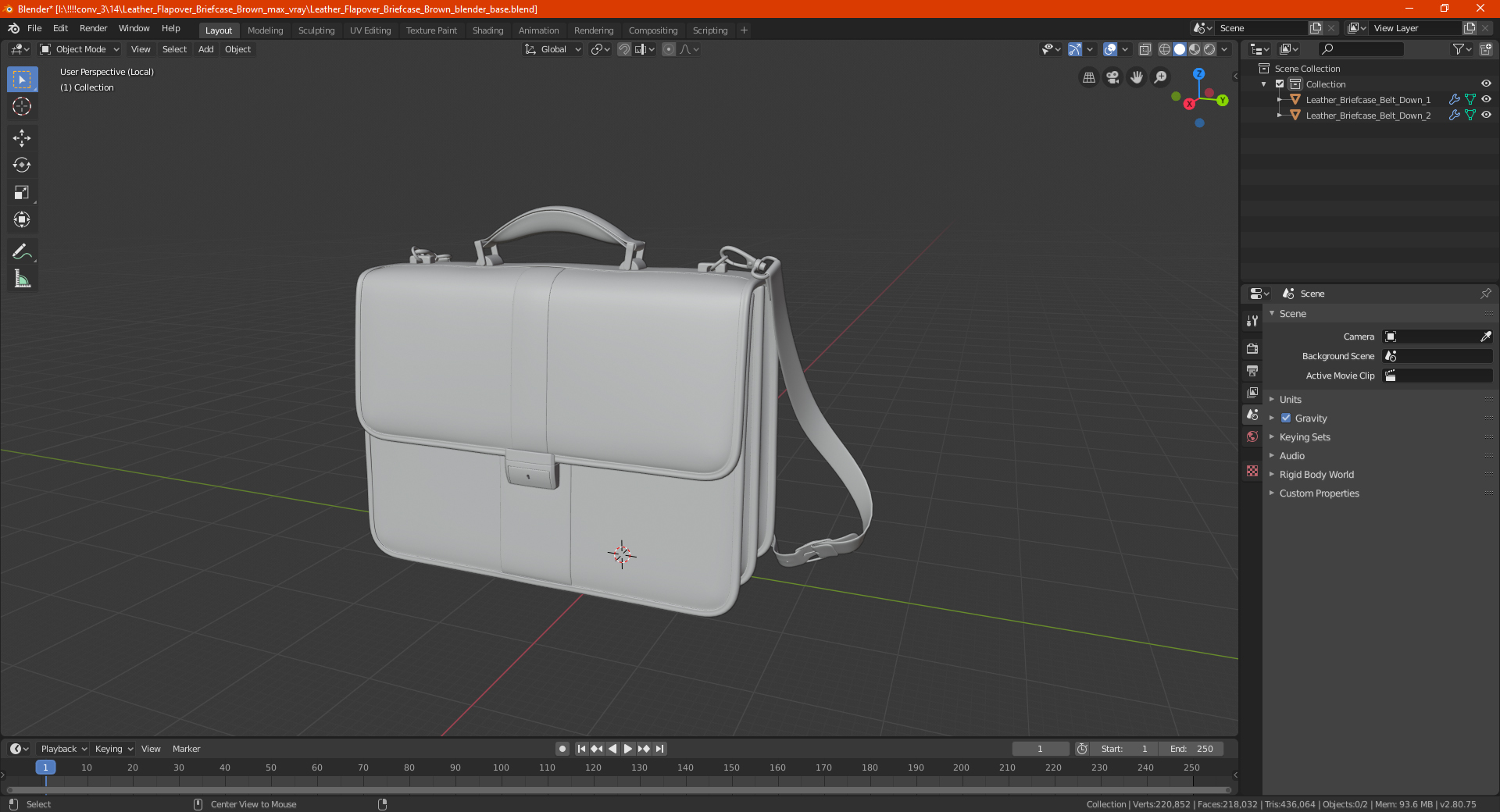The image size is (1500, 812).
Task: Open the File menu
Action: point(34,28)
